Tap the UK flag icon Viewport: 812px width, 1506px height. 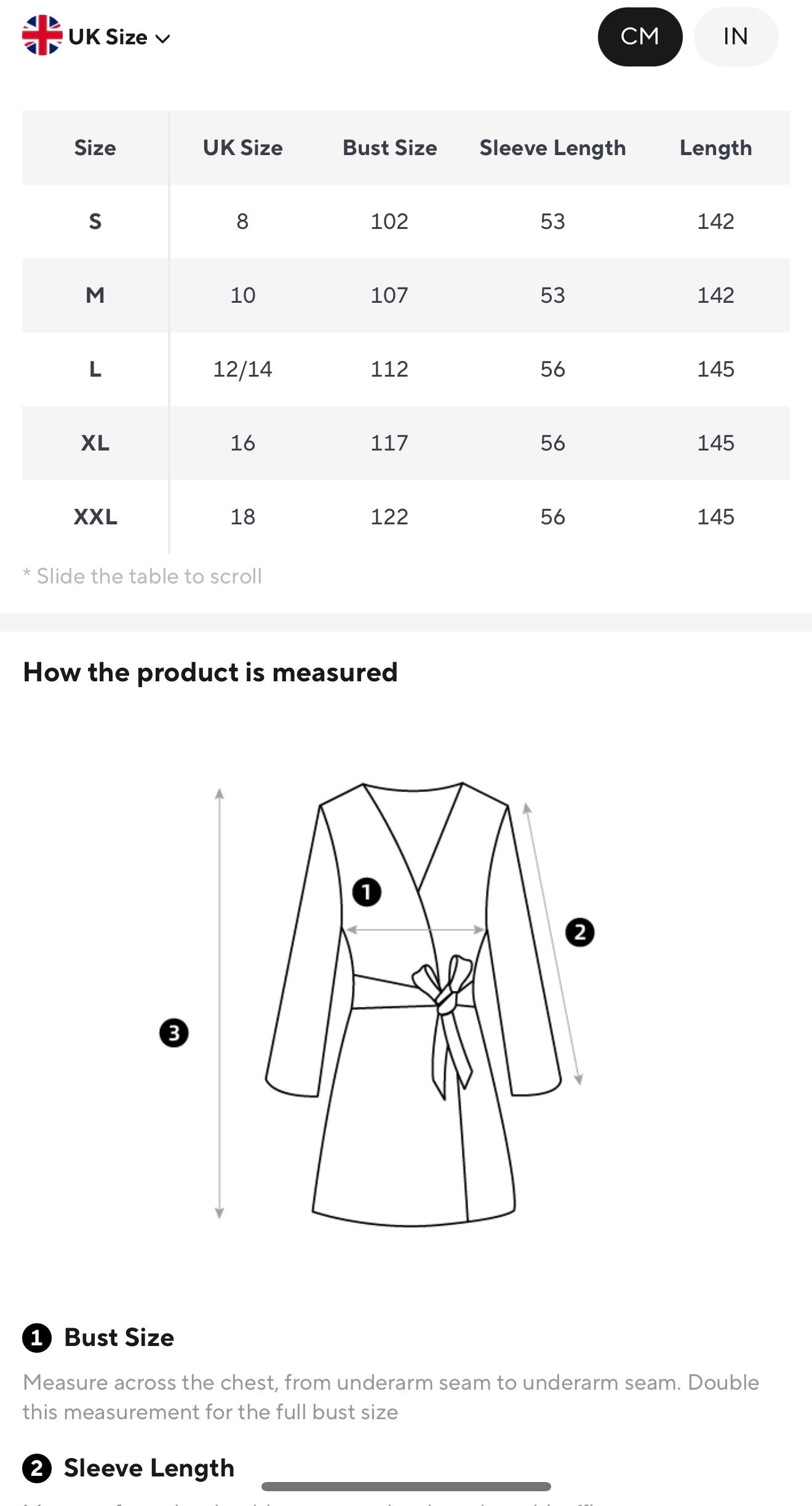[x=42, y=36]
